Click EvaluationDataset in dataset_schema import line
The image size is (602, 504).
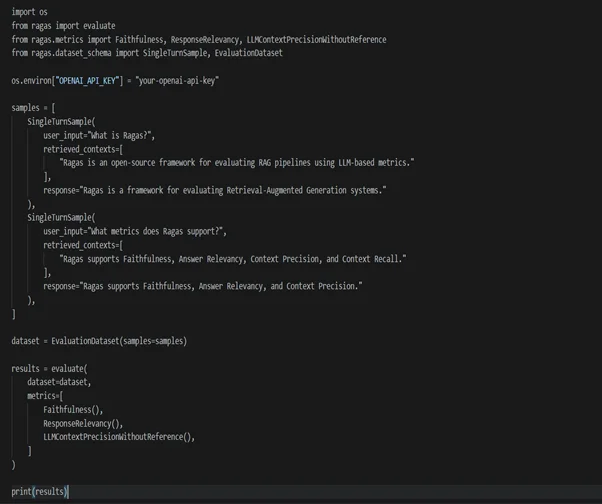point(248,53)
